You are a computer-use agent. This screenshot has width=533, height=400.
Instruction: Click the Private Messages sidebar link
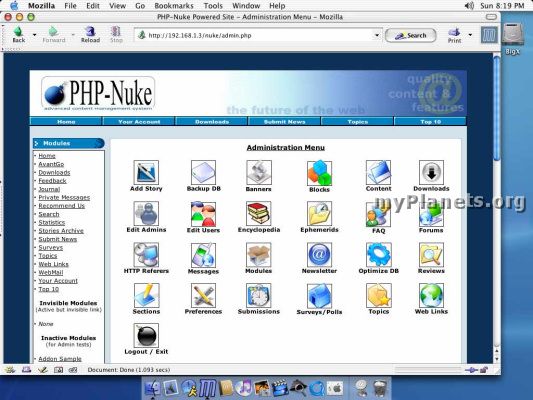(x=64, y=197)
